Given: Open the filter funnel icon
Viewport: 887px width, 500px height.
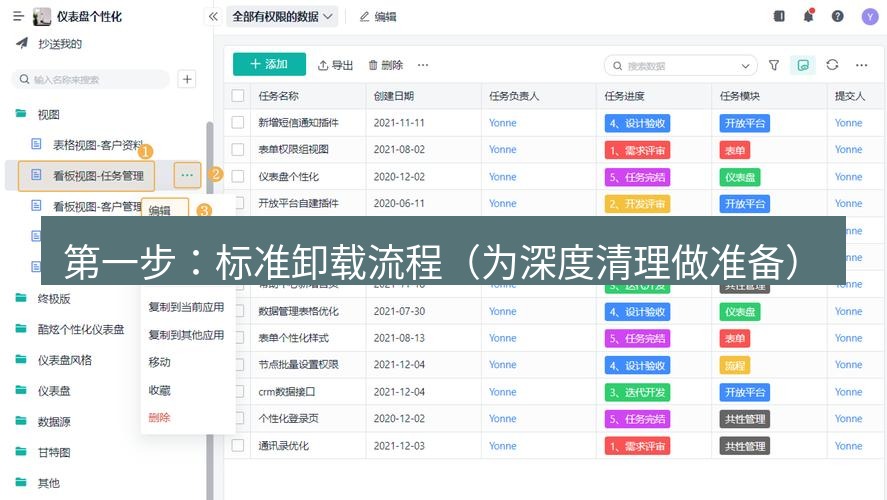Looking at the screenshot, I should click(774, 66).
